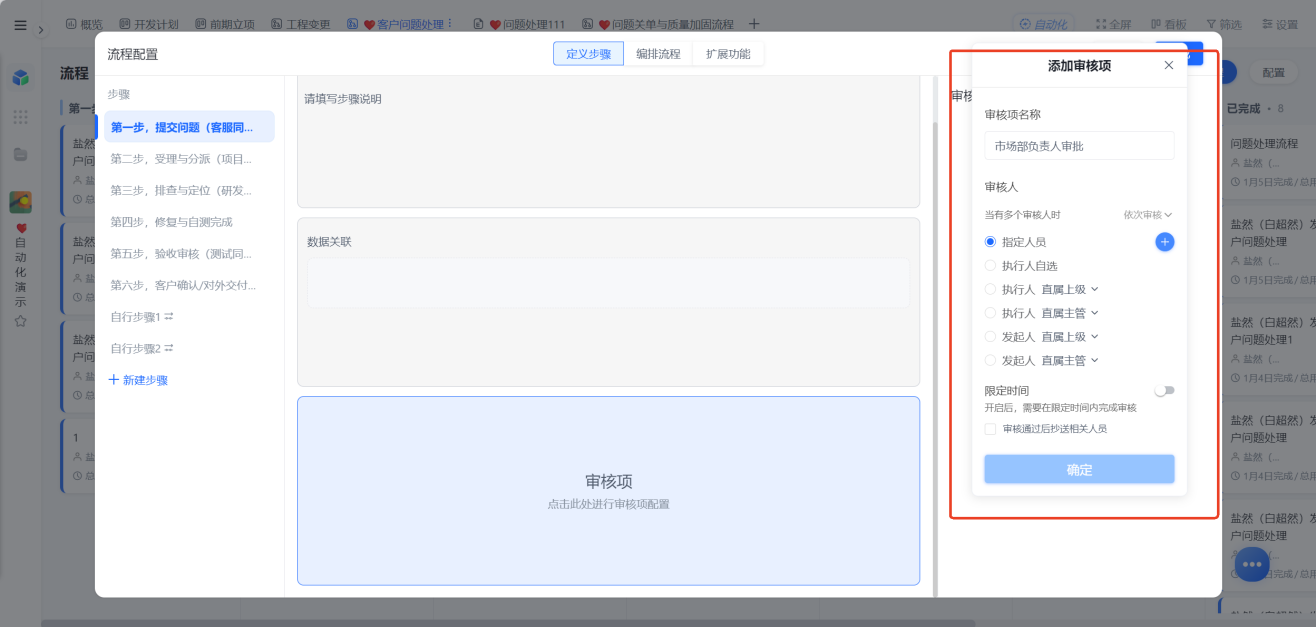
Task: Select step 第一步，提交问题
Action: [x=189, y=127]
